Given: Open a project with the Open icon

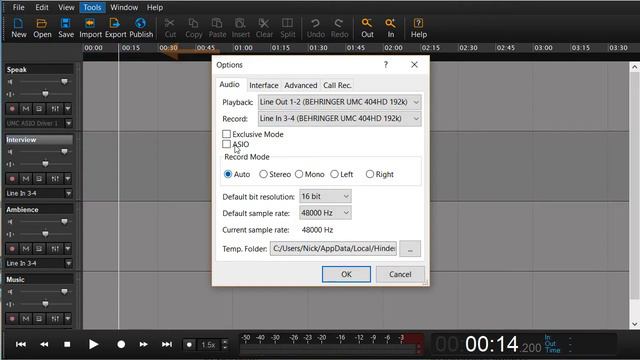Looking at the screenshot, I should point(42,28).
